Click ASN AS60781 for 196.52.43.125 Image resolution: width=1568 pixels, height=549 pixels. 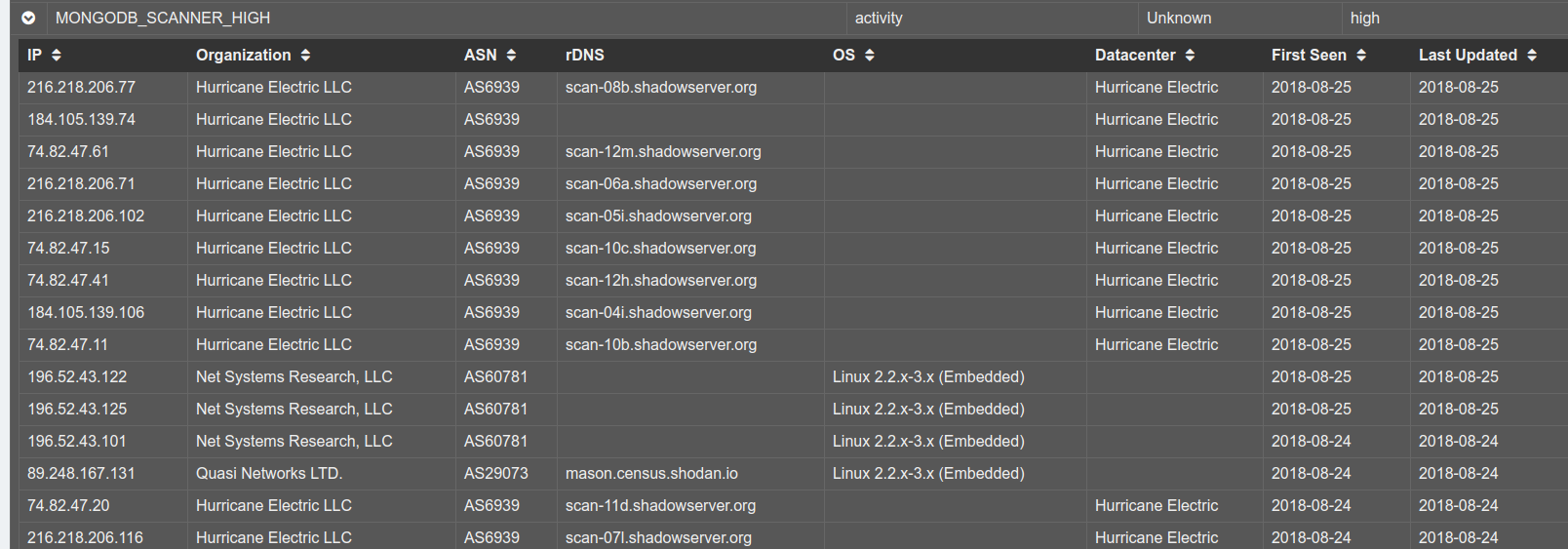tap(495, 409)
